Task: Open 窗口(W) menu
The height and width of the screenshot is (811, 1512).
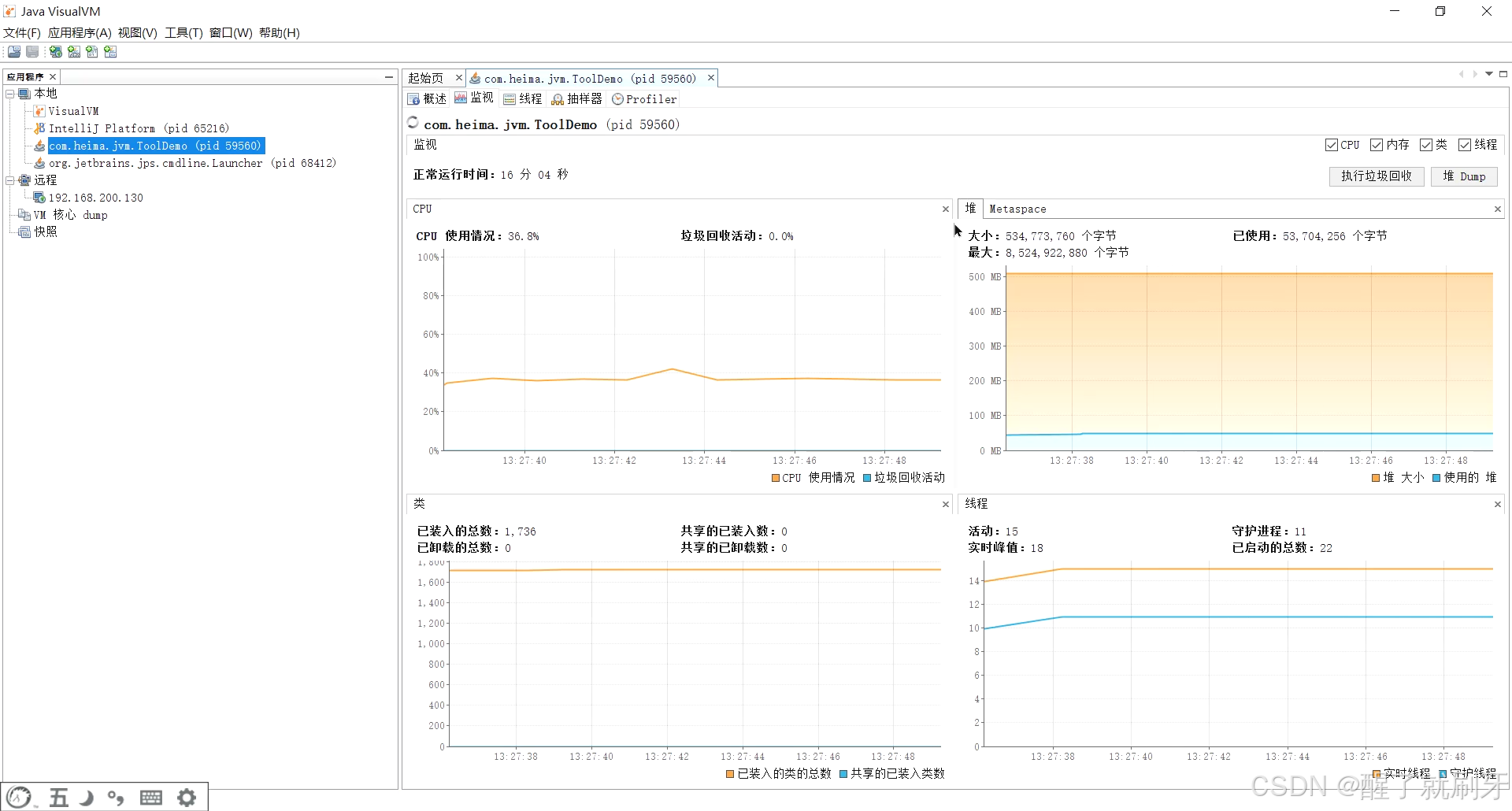Action: (x=231, y=33)
